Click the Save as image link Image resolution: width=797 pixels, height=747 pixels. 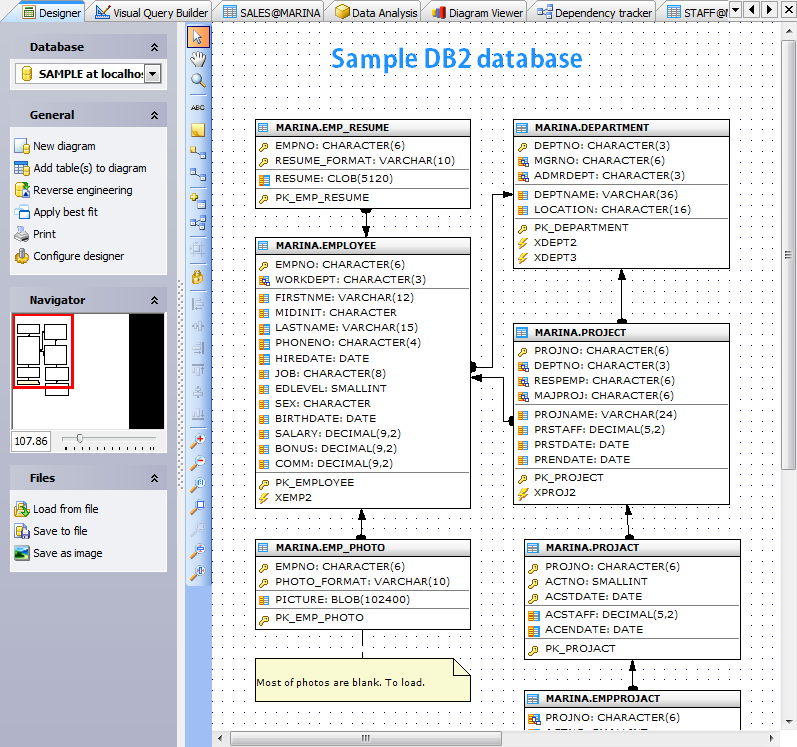[68, 553]
